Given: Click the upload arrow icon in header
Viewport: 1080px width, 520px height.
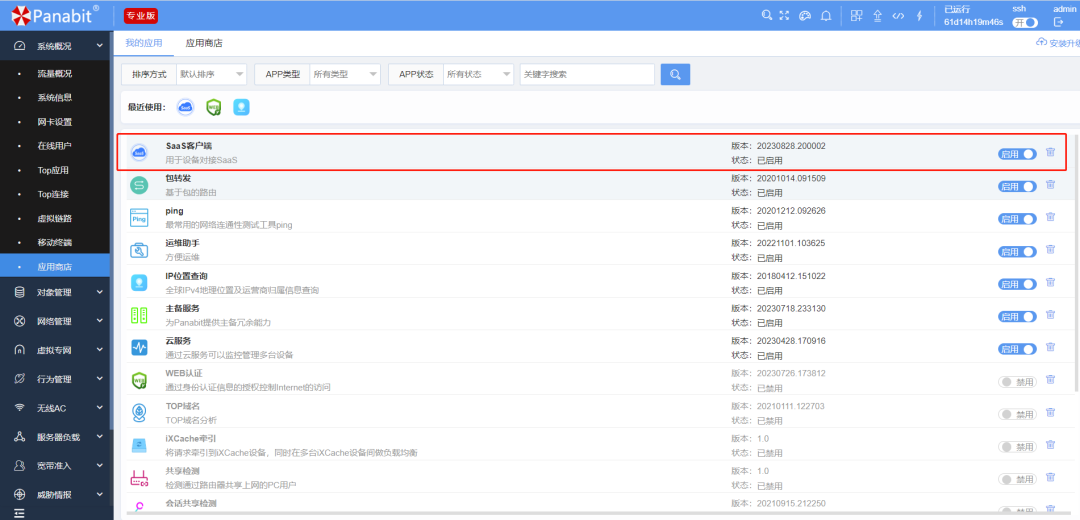Looking at the screenshot, I should [878, 16].
